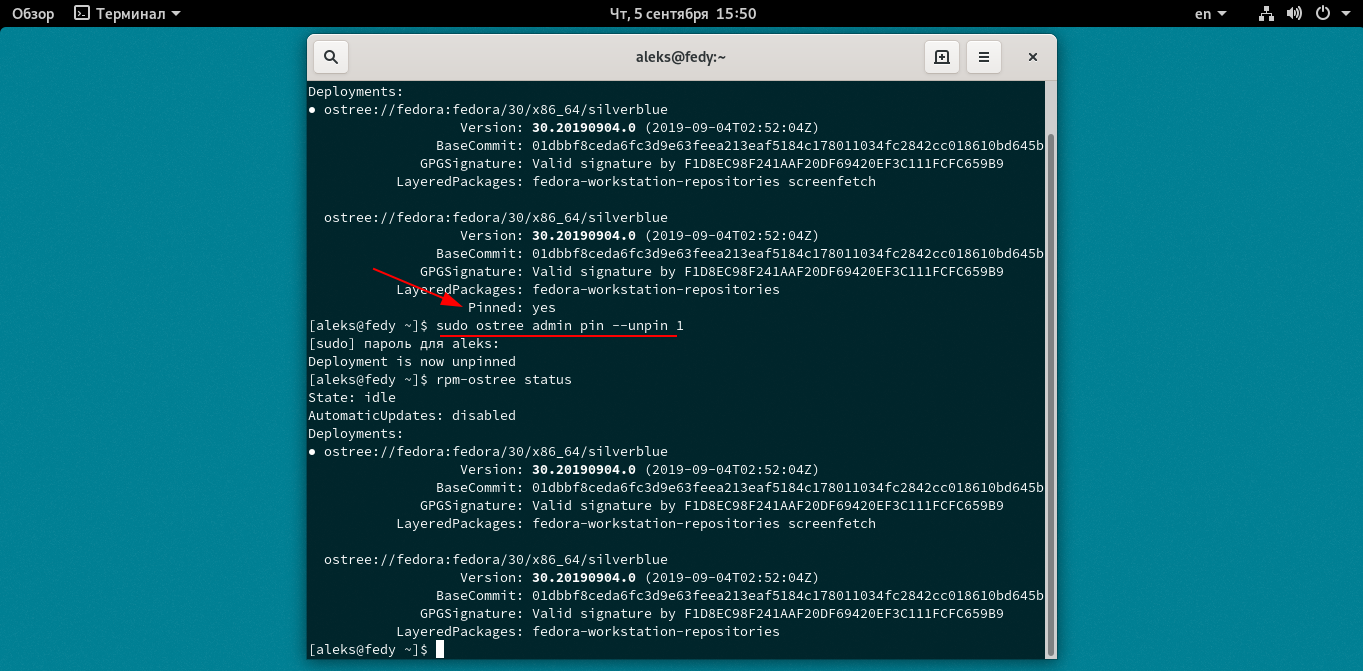Open the terminal hamburger menu
Screen dimensions: 1363x671
point(984,57)
